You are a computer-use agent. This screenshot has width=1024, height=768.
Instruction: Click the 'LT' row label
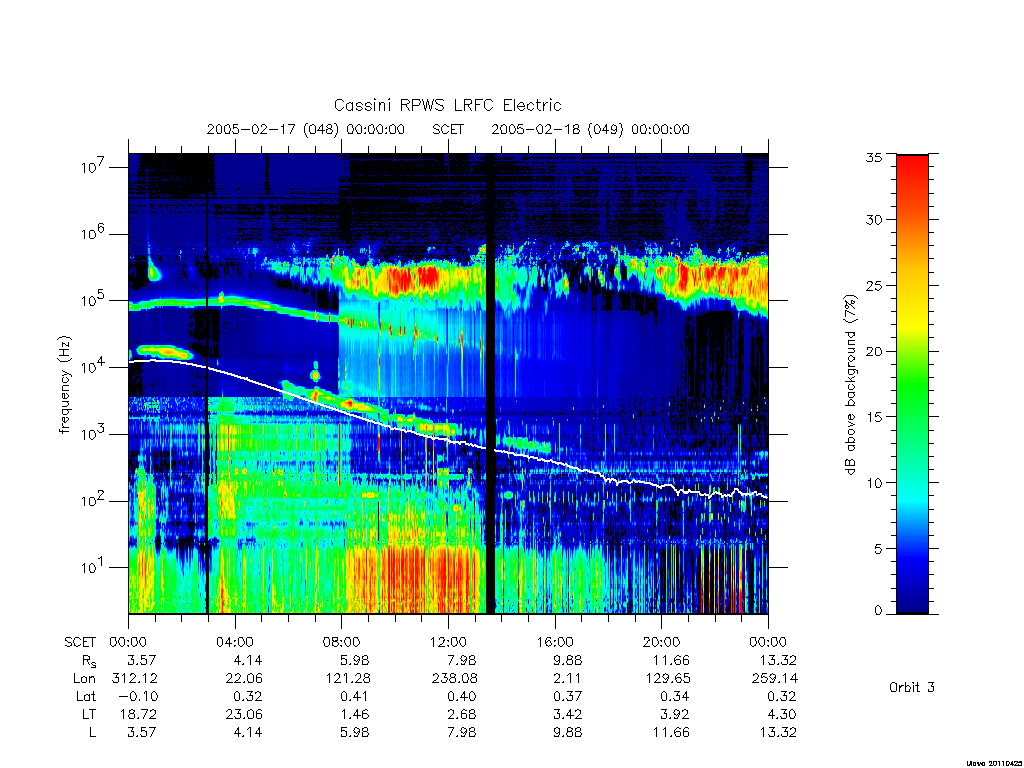(89, 714)
